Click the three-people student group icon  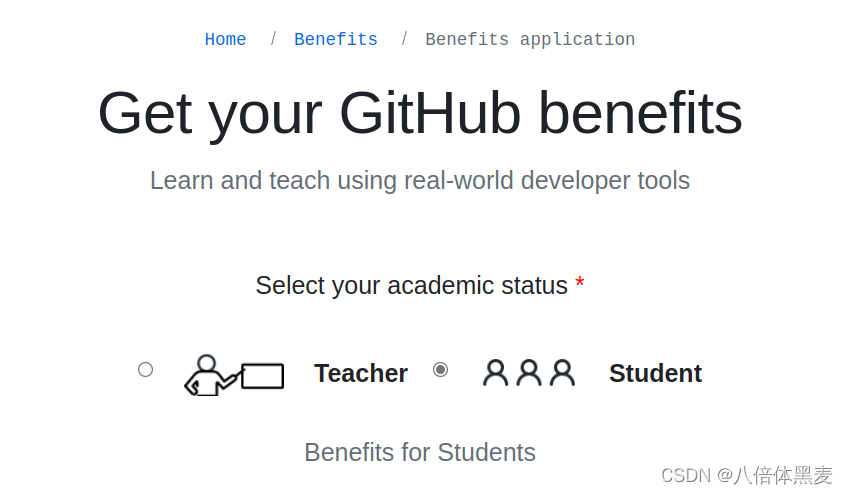coord(529,373)
